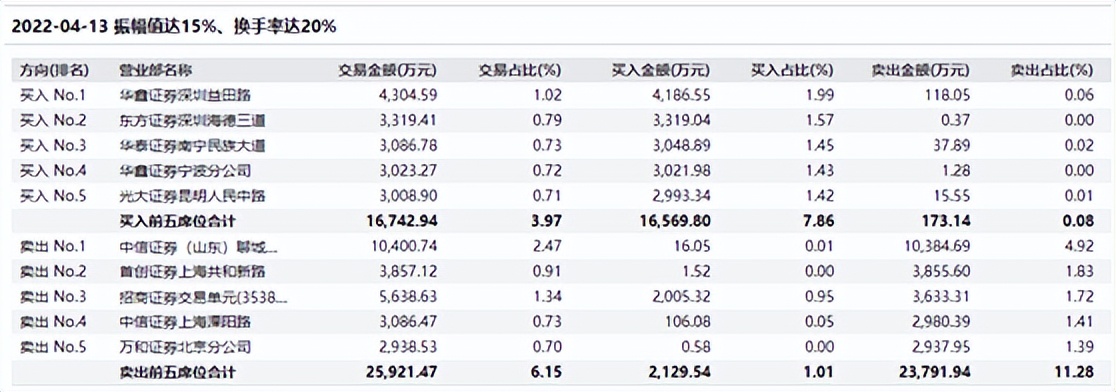The height and width of the screenshot is (392, 1116).
Task: Click the 方向(排名) column header
Action: tap(55, 70)
